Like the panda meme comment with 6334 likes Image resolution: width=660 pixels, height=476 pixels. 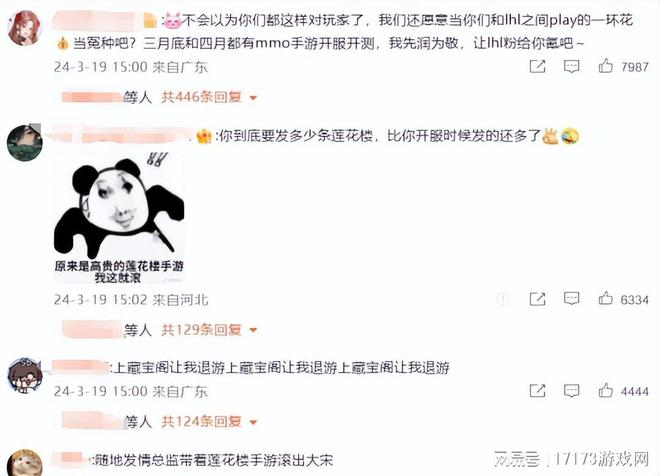coord(605,298)
